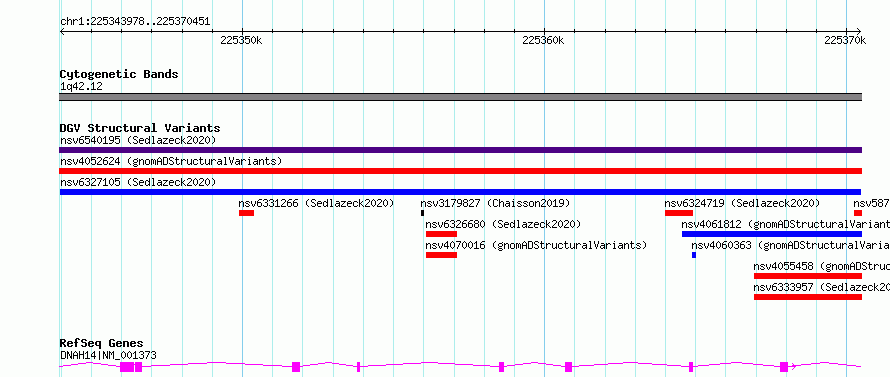Select the RefSeq Genes track heading
The image size is (890, 377).
101,344
